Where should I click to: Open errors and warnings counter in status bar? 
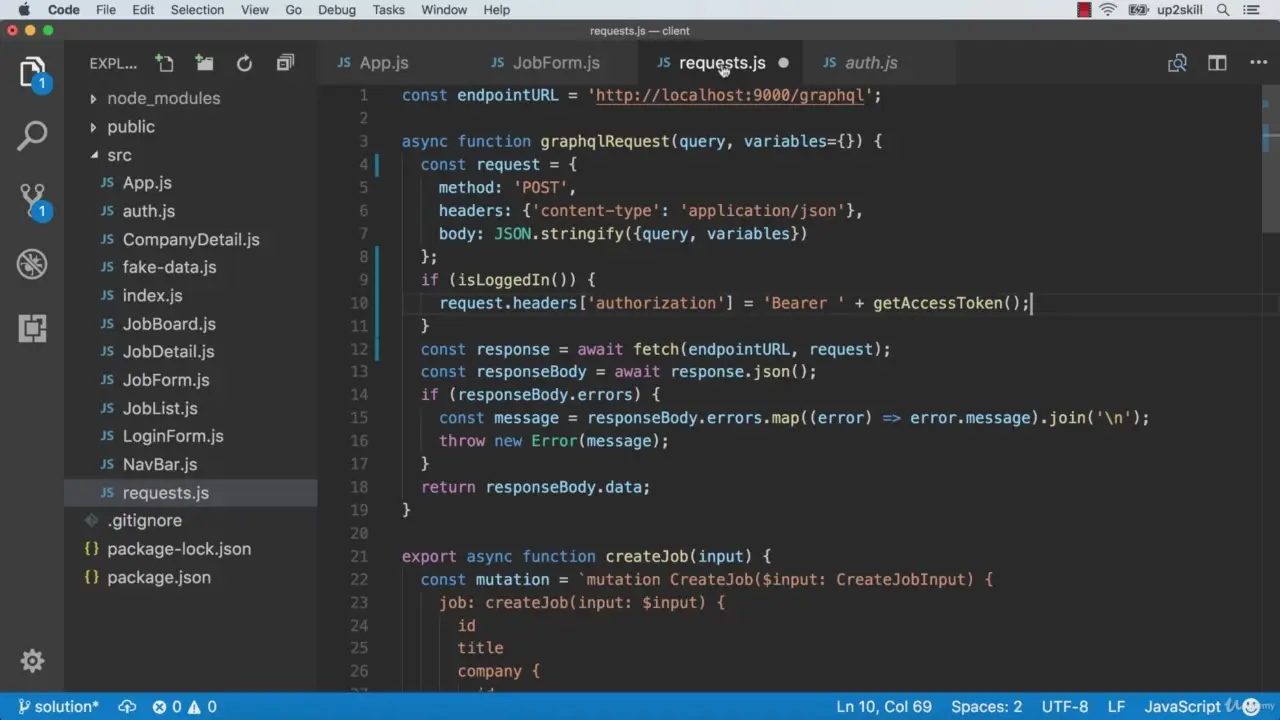(x=184, y=706)
